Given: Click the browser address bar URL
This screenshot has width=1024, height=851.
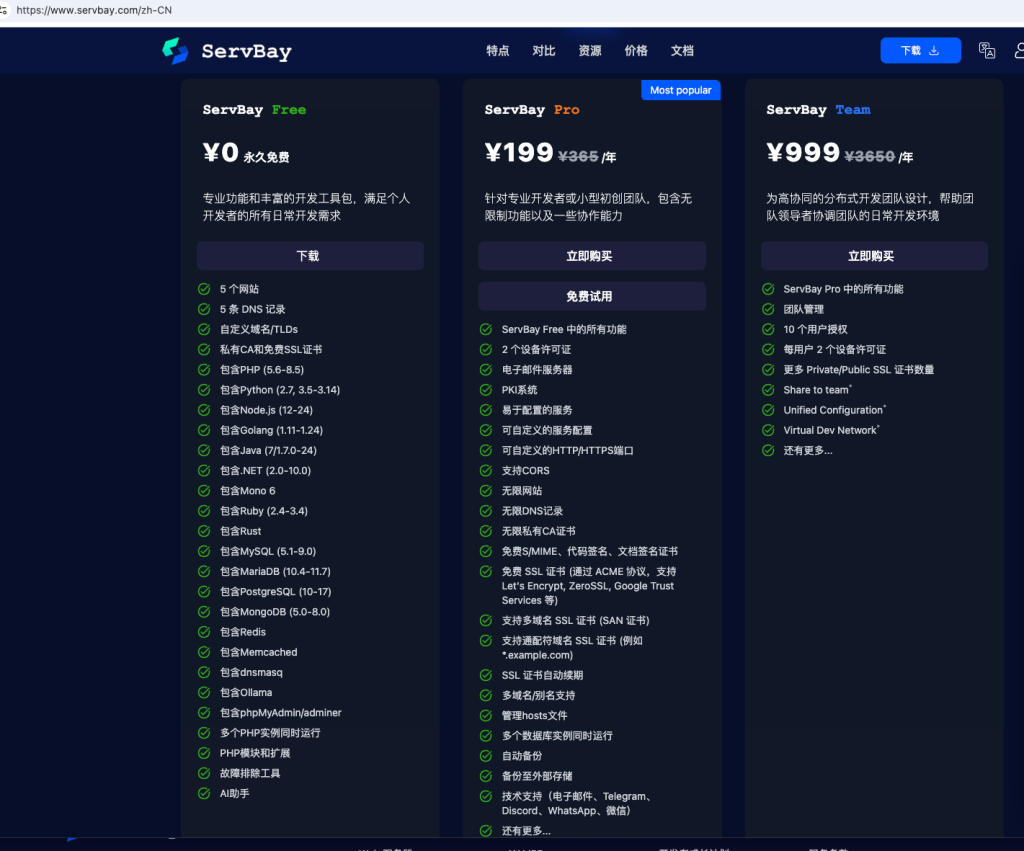Looking at the screenshot, I should click(x=94, y=10).
